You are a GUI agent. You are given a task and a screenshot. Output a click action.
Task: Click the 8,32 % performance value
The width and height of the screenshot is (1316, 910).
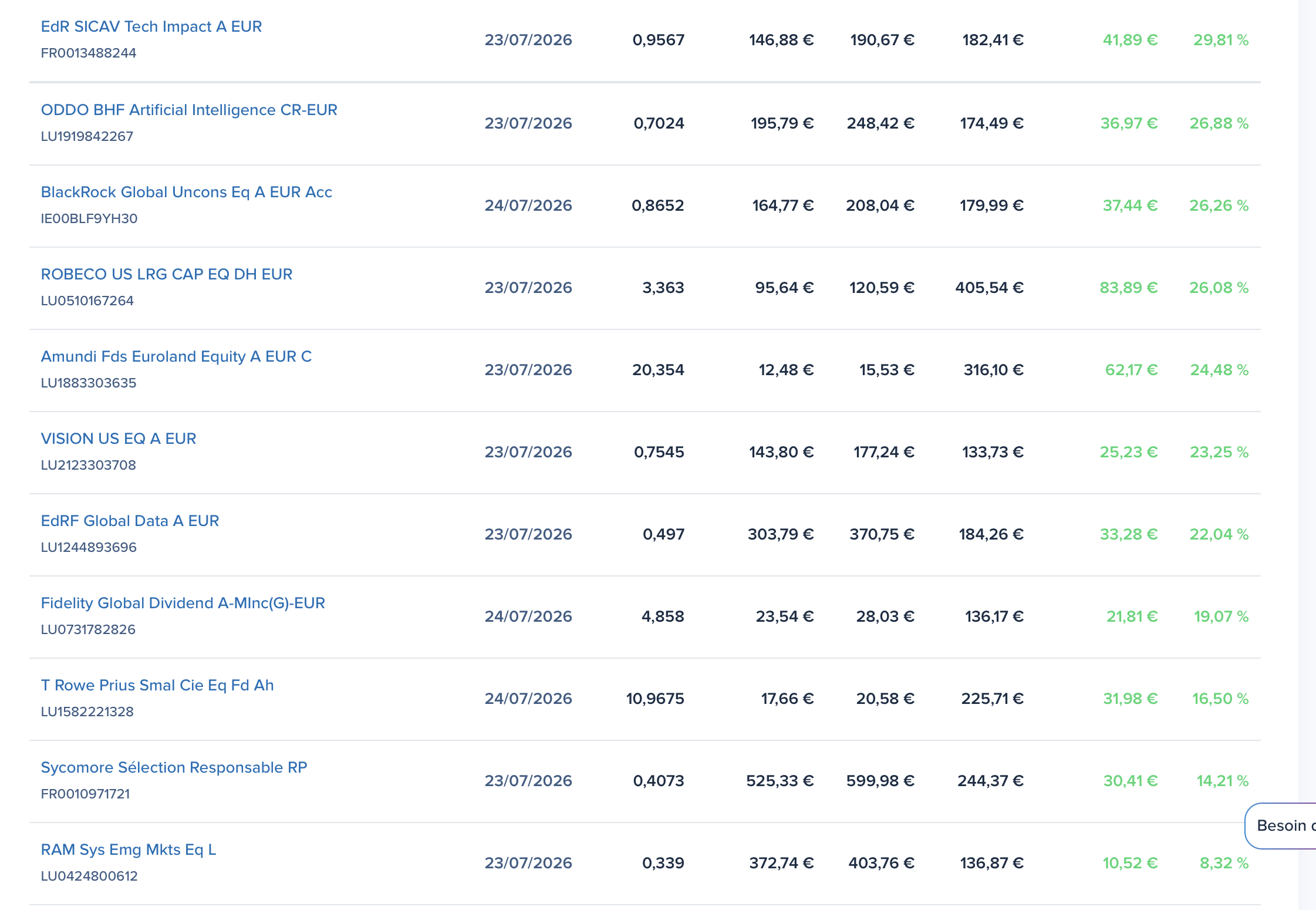1224,863
